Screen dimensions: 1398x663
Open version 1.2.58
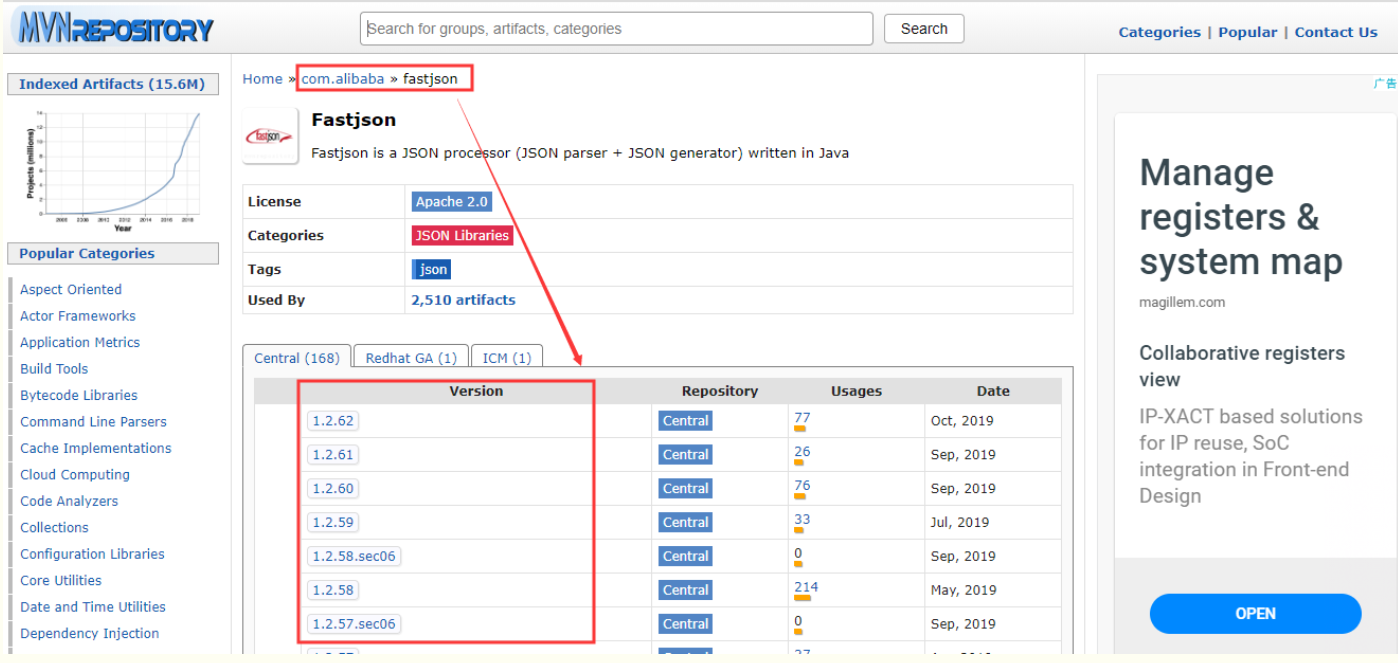[x=333, y=590]
